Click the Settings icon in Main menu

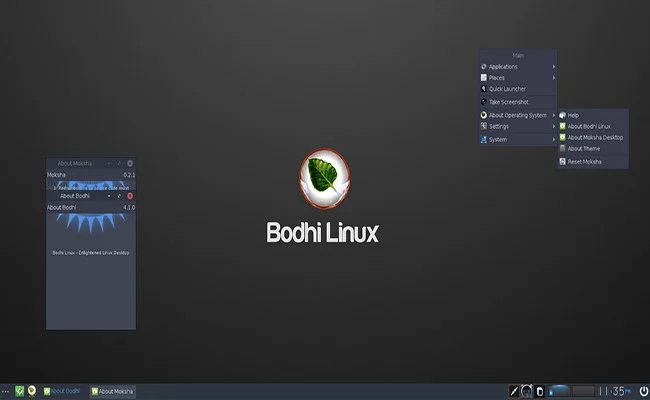tap(484, 126)
